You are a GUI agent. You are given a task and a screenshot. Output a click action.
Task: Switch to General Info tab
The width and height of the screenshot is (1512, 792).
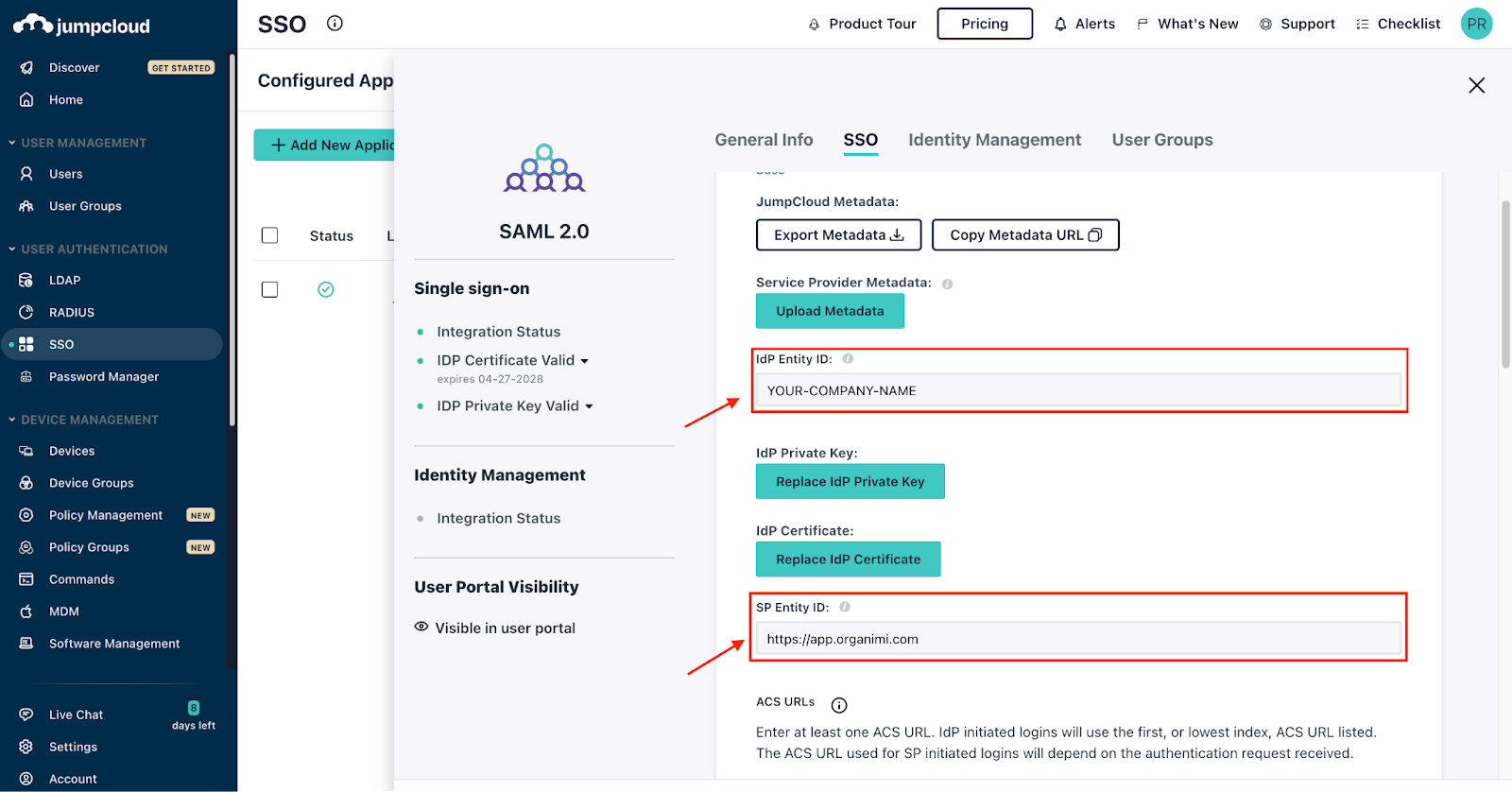coord(764,140)
